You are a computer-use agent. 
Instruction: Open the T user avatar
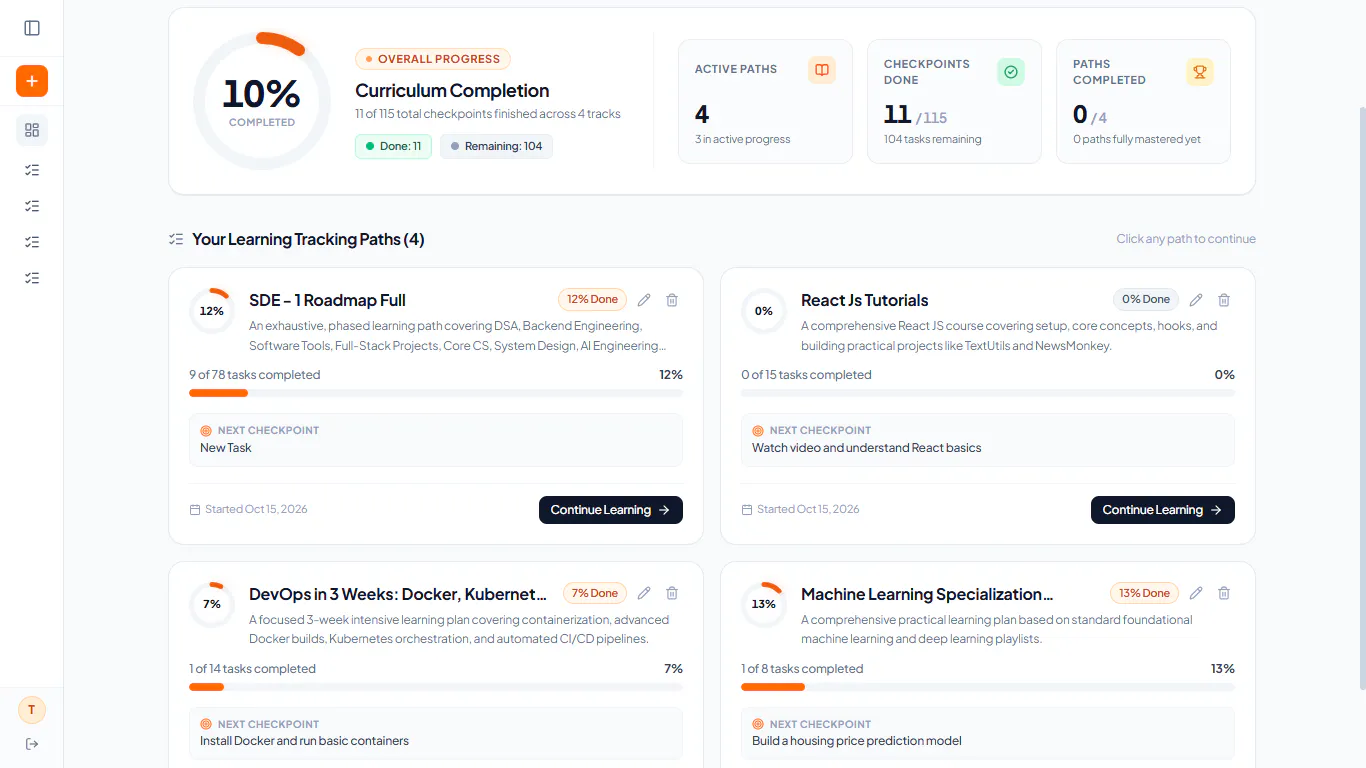click(32, 710)
